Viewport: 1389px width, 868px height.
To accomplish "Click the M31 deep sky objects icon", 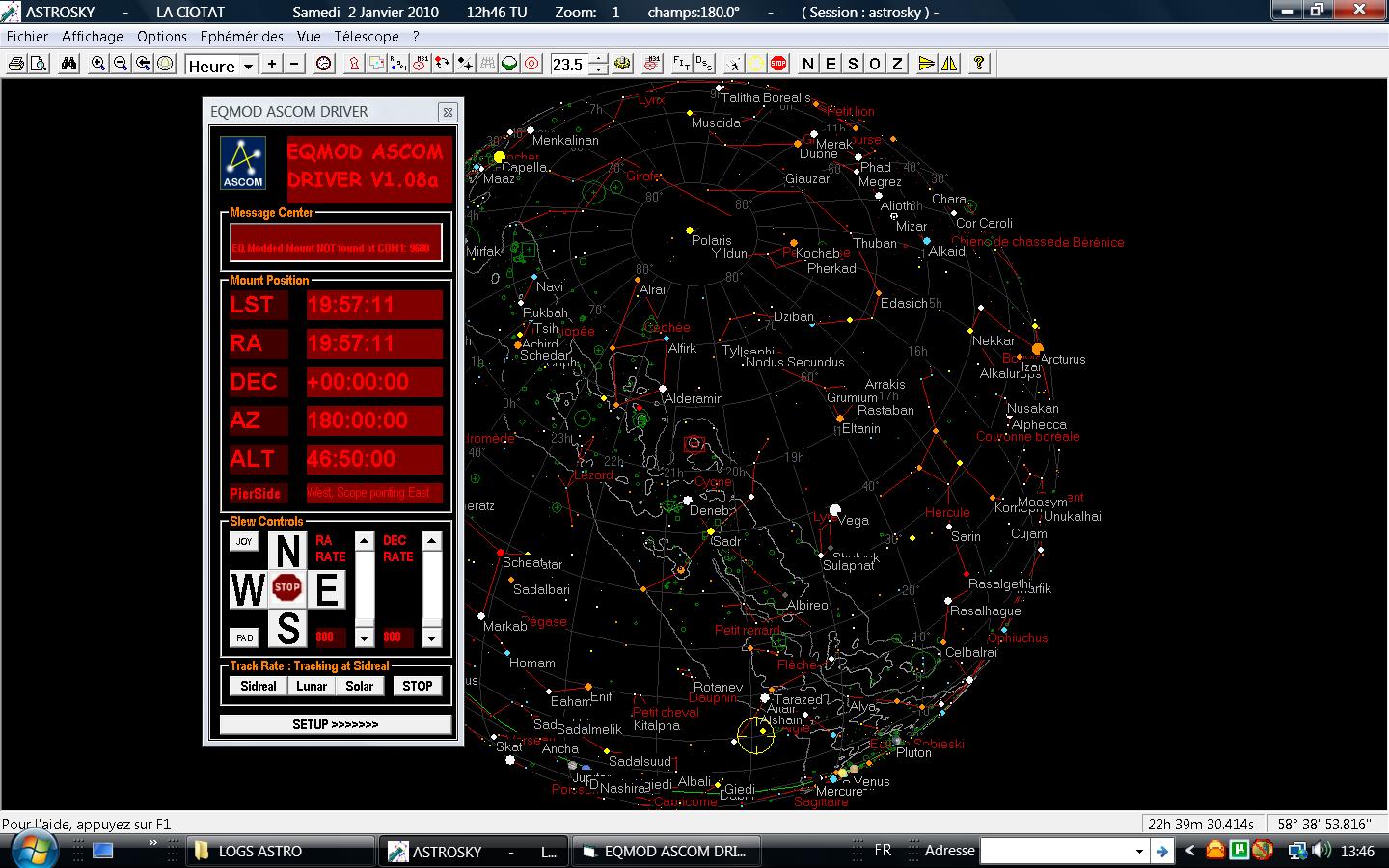I will tap(421, 64).
